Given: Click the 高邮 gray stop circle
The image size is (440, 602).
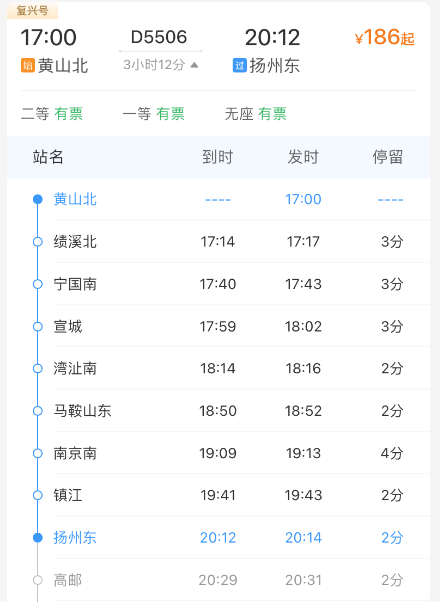Looking at the screenshot, I should (x=38, y=580).
